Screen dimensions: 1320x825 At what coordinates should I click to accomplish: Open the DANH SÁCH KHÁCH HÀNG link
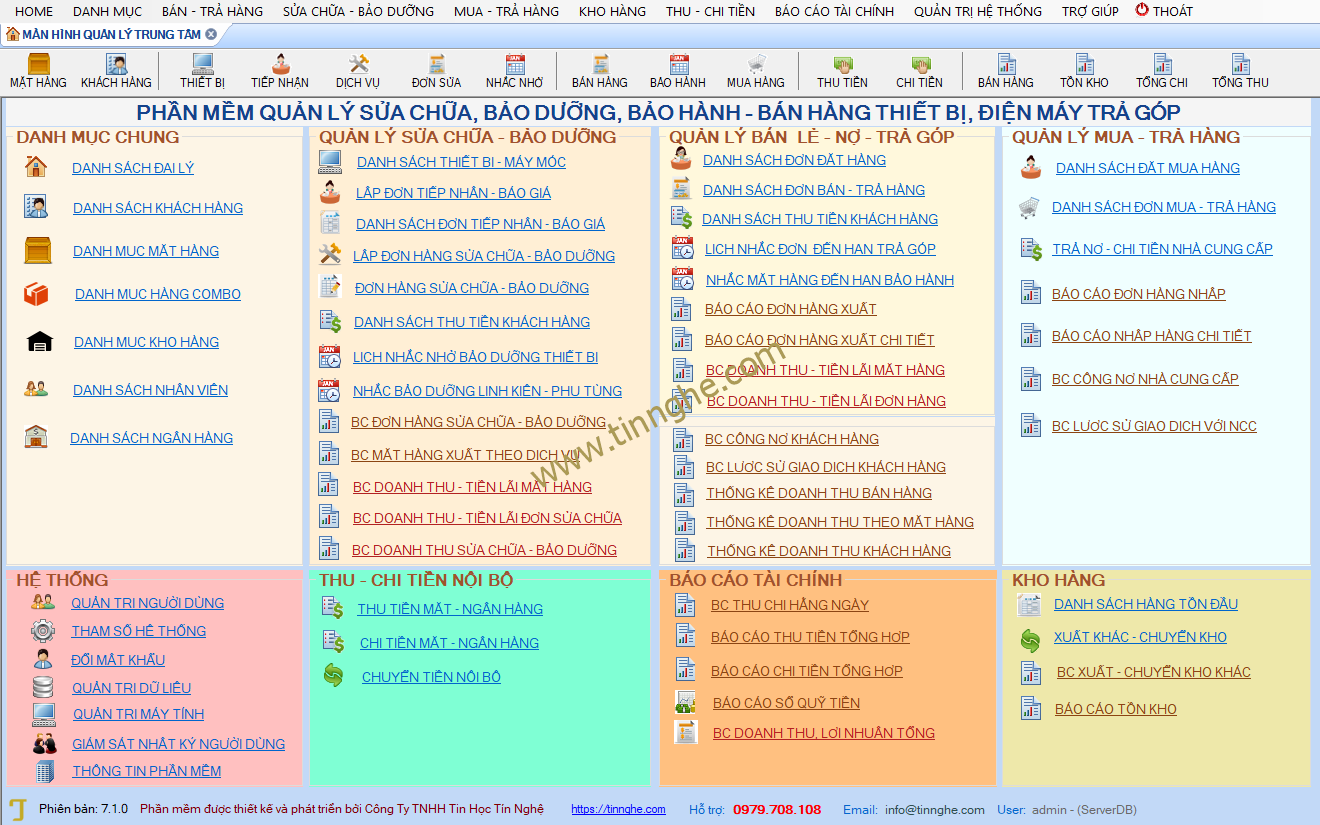(x=158, y=208)
